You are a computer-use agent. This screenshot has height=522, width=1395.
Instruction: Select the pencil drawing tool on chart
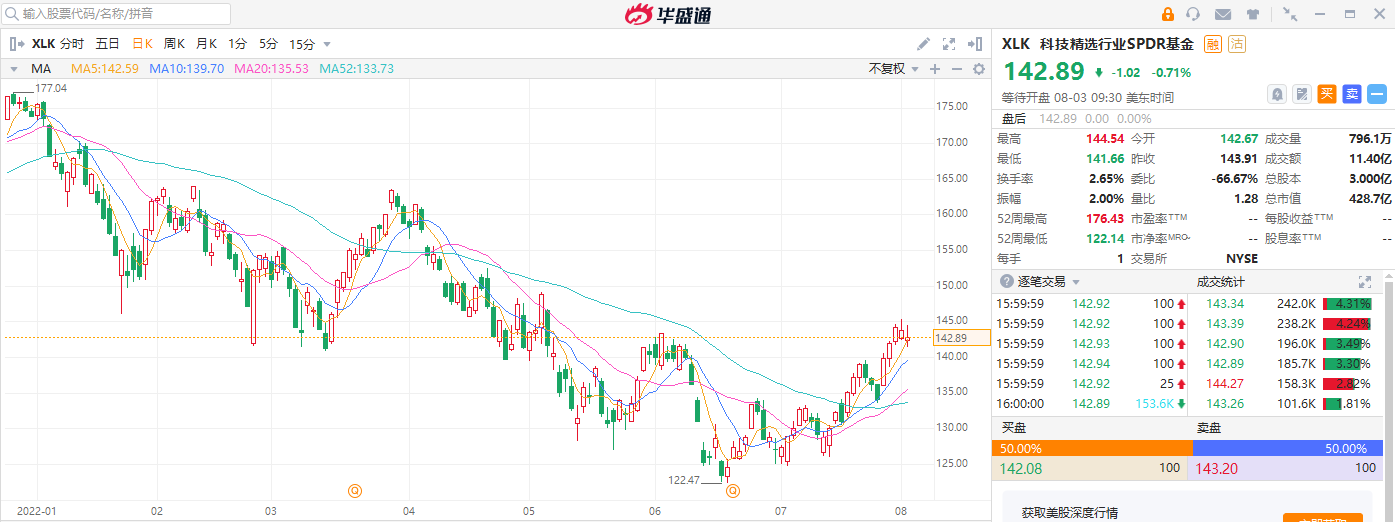point(923,44)
